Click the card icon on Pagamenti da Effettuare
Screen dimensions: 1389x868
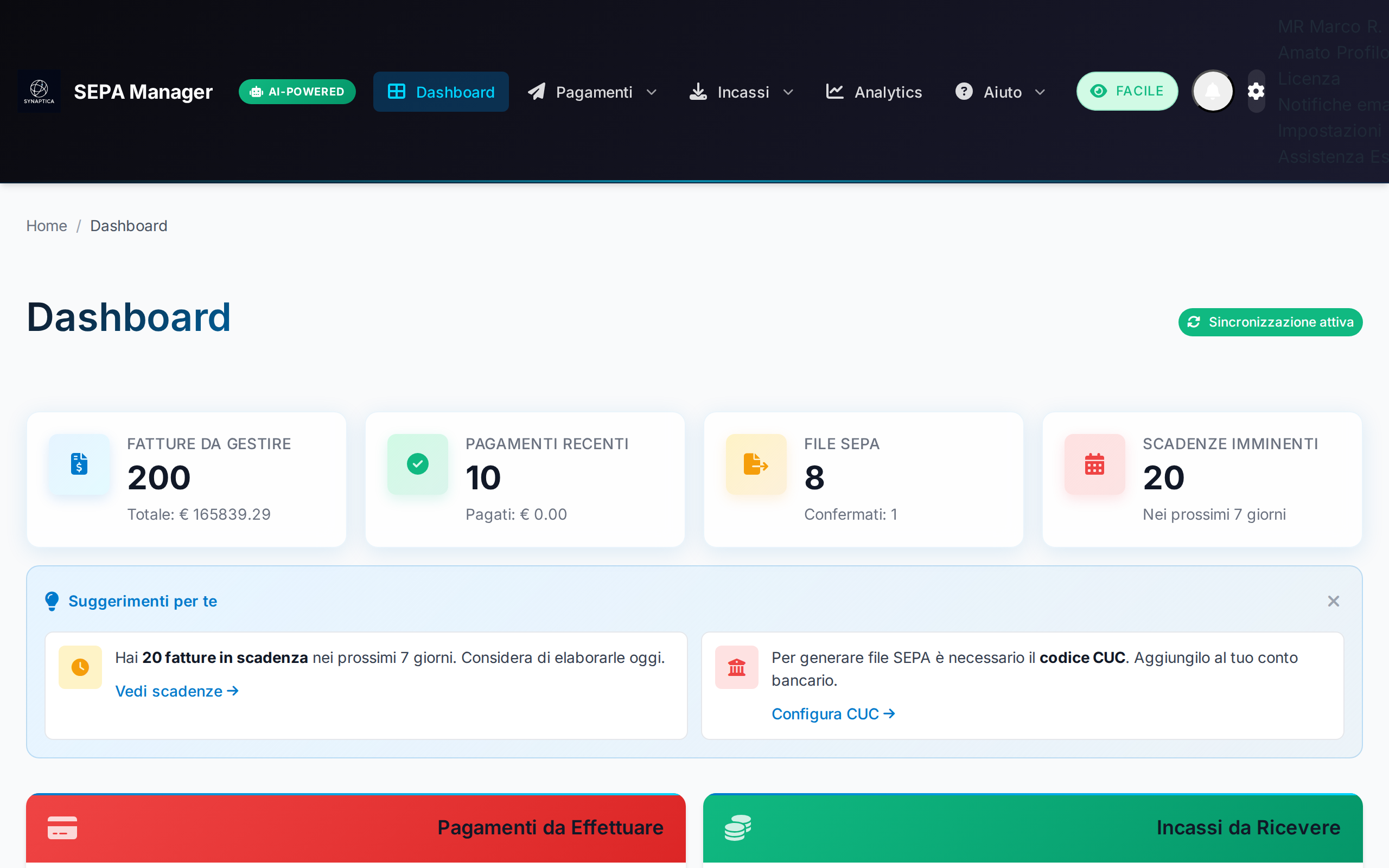pos(61,827)
